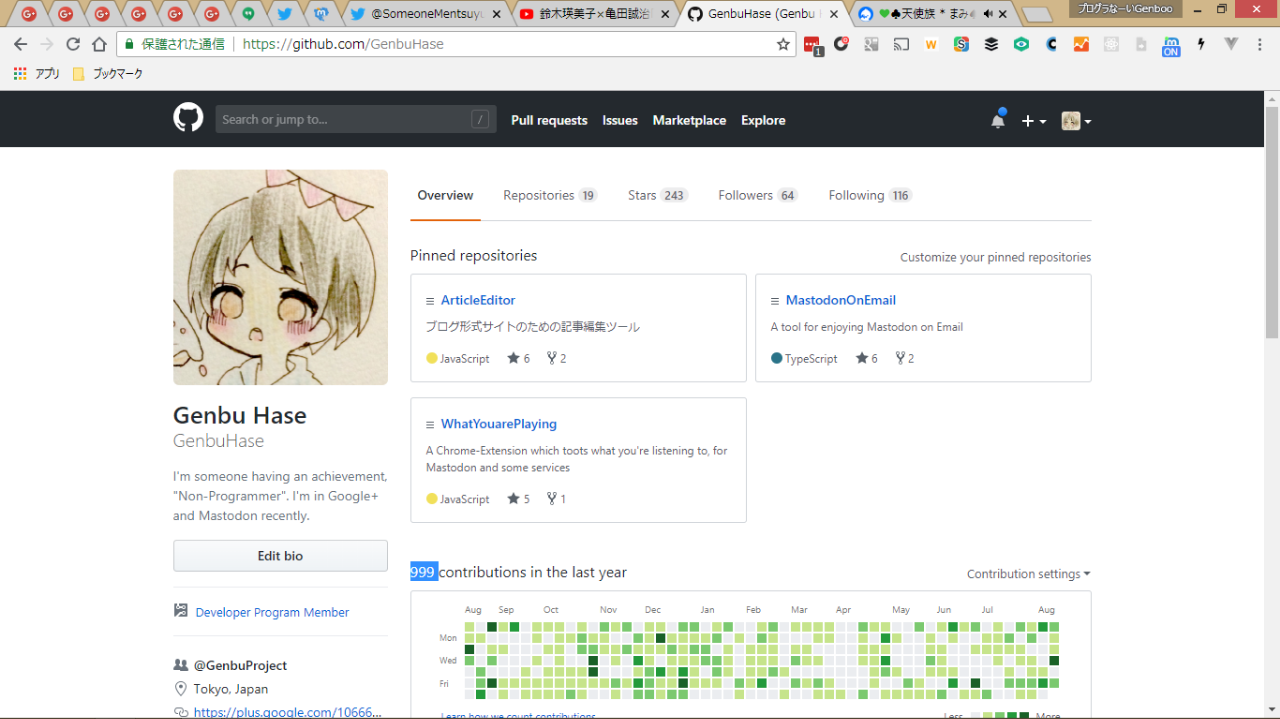
Task: Click the Chrome bookmark star icon
Action: point(783,44)
